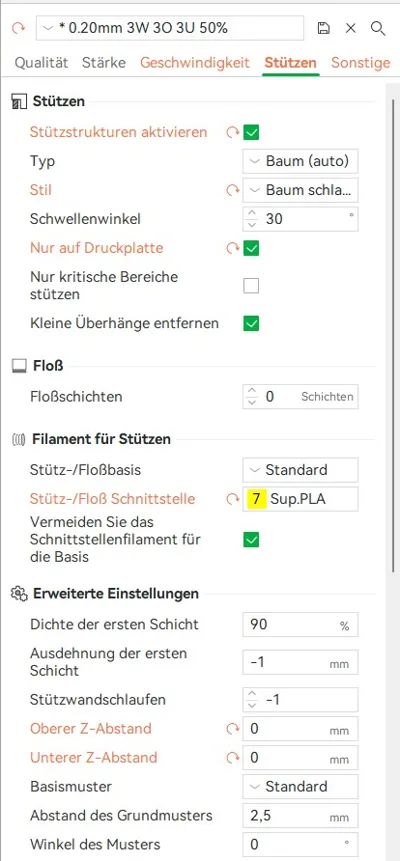Click the Schwellenwinkel value field
400x861 pixels.
coord(301,219)
